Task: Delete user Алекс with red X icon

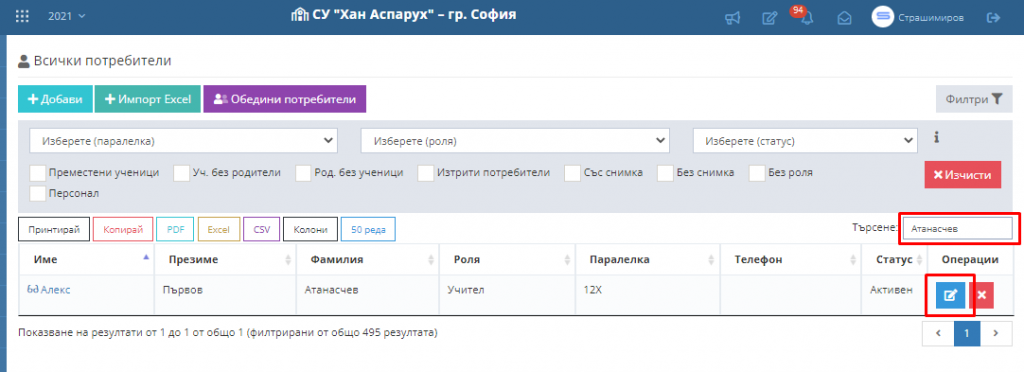Action: (x=981, y=295)
